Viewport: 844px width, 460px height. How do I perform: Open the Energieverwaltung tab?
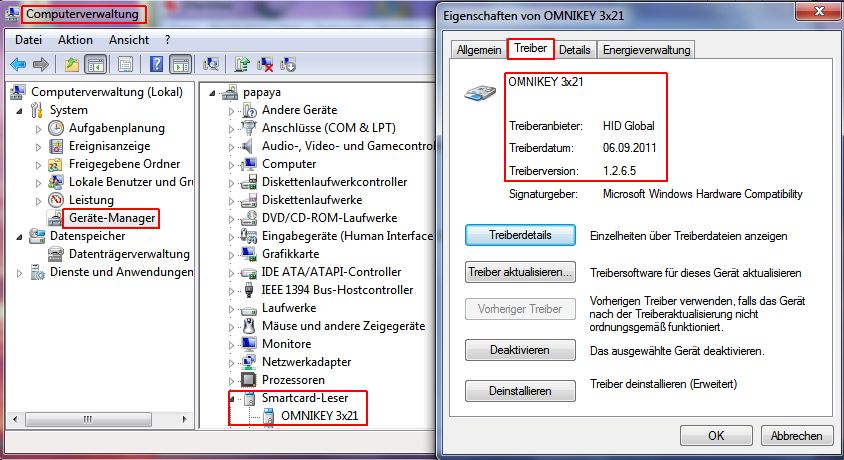click(645, 50)
